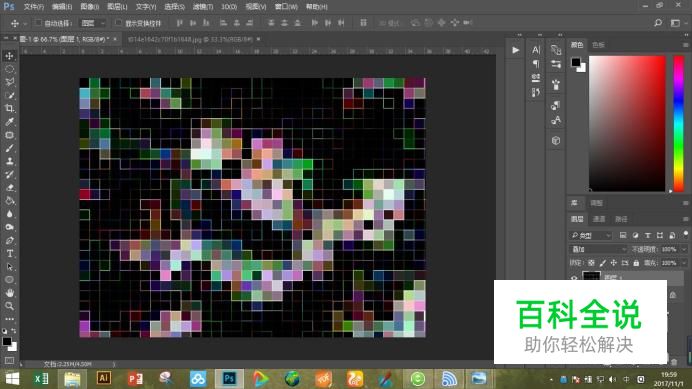
Task: Select the Crop tool
Action: [9, 109]
